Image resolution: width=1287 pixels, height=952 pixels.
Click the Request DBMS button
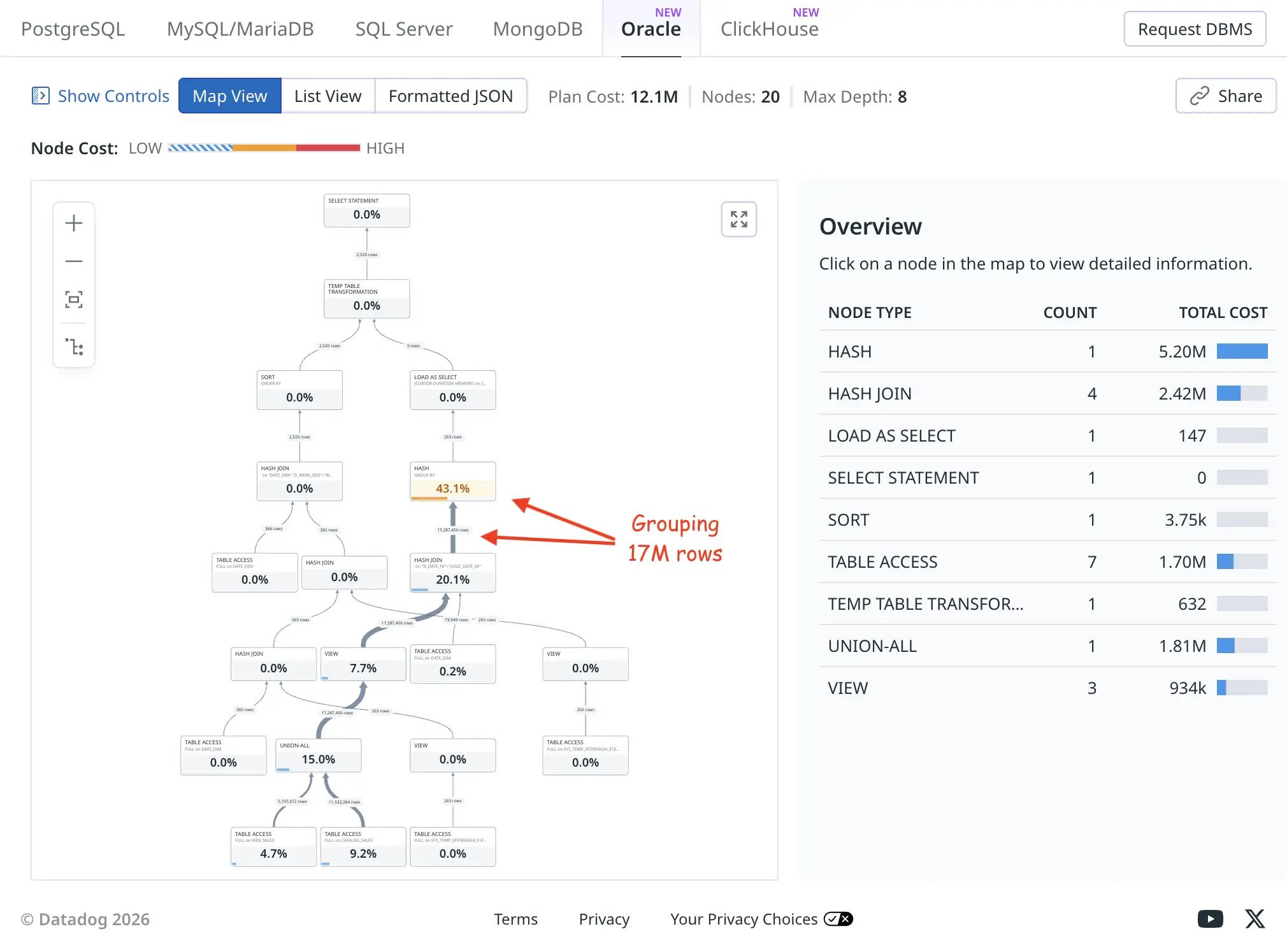(1194, 29)
